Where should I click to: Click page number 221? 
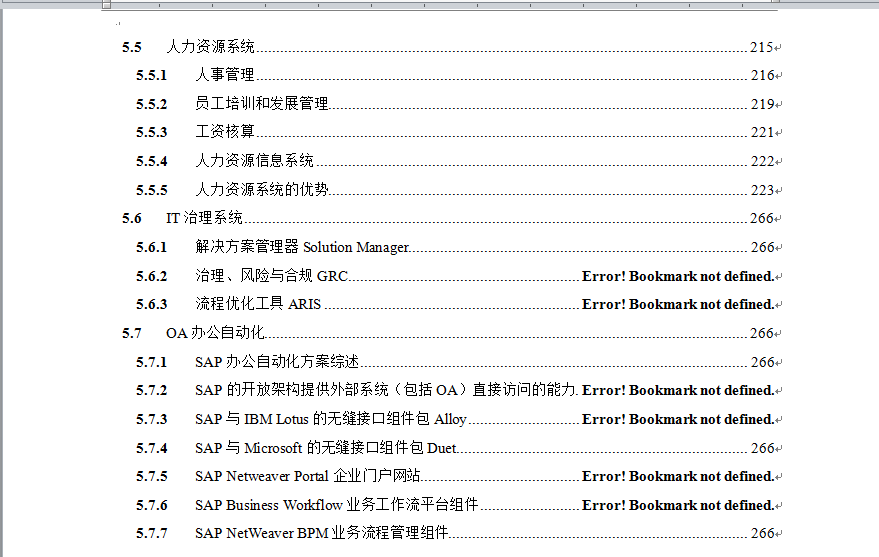762,132
